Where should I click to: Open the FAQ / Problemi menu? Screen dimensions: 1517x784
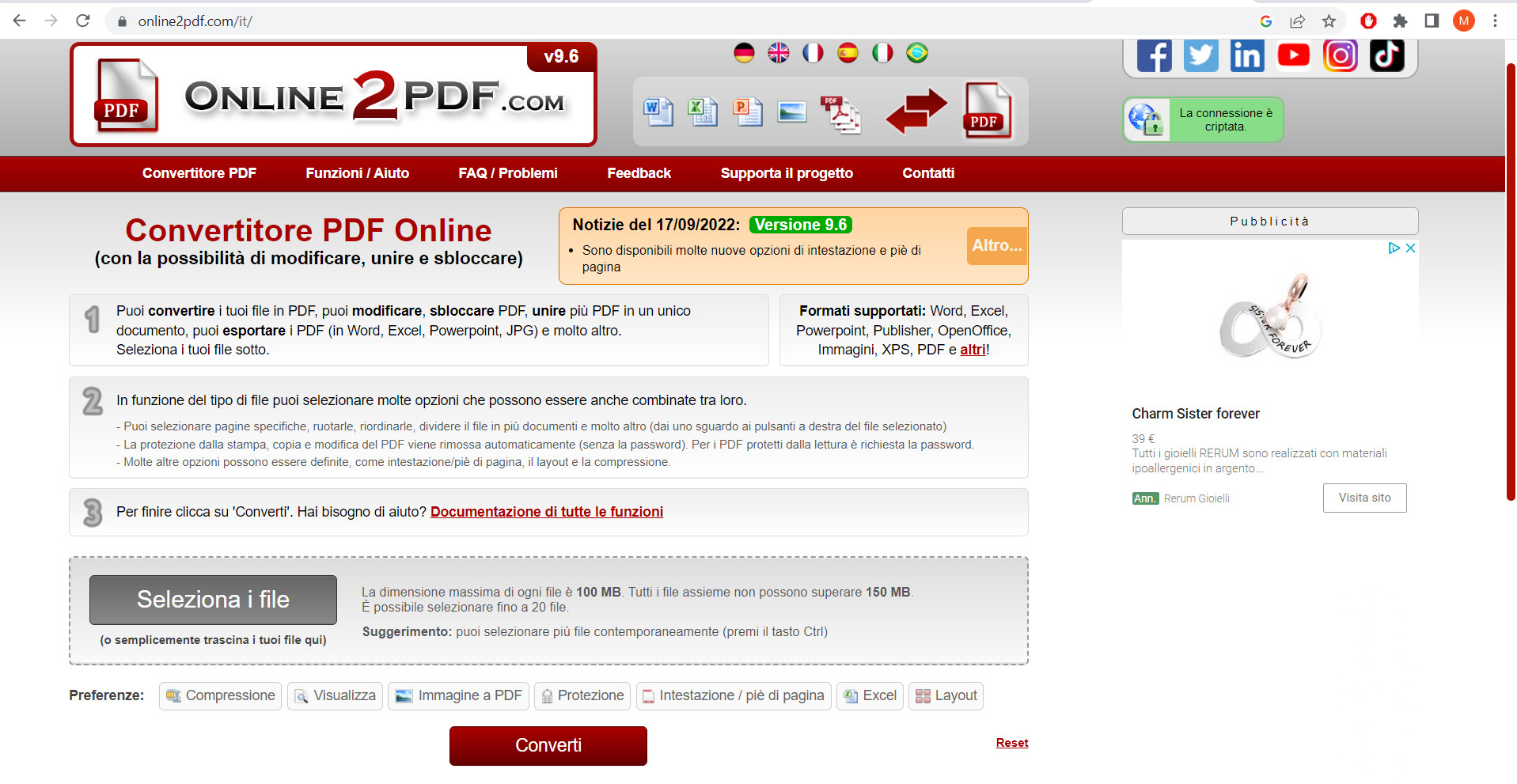pyautogui.click(x=507, y=173)
